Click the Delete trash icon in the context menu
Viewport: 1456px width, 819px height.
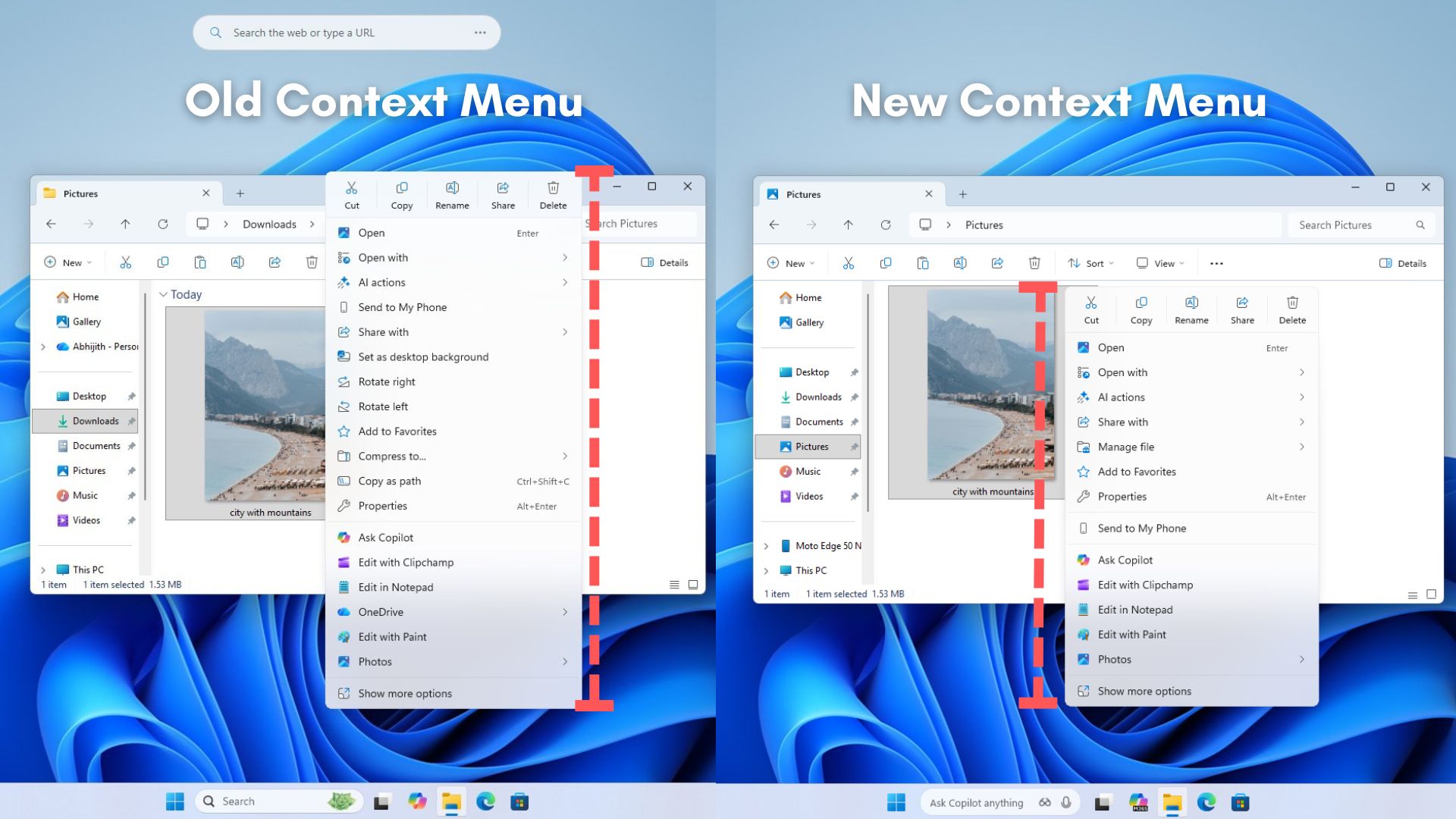point(553,193)
